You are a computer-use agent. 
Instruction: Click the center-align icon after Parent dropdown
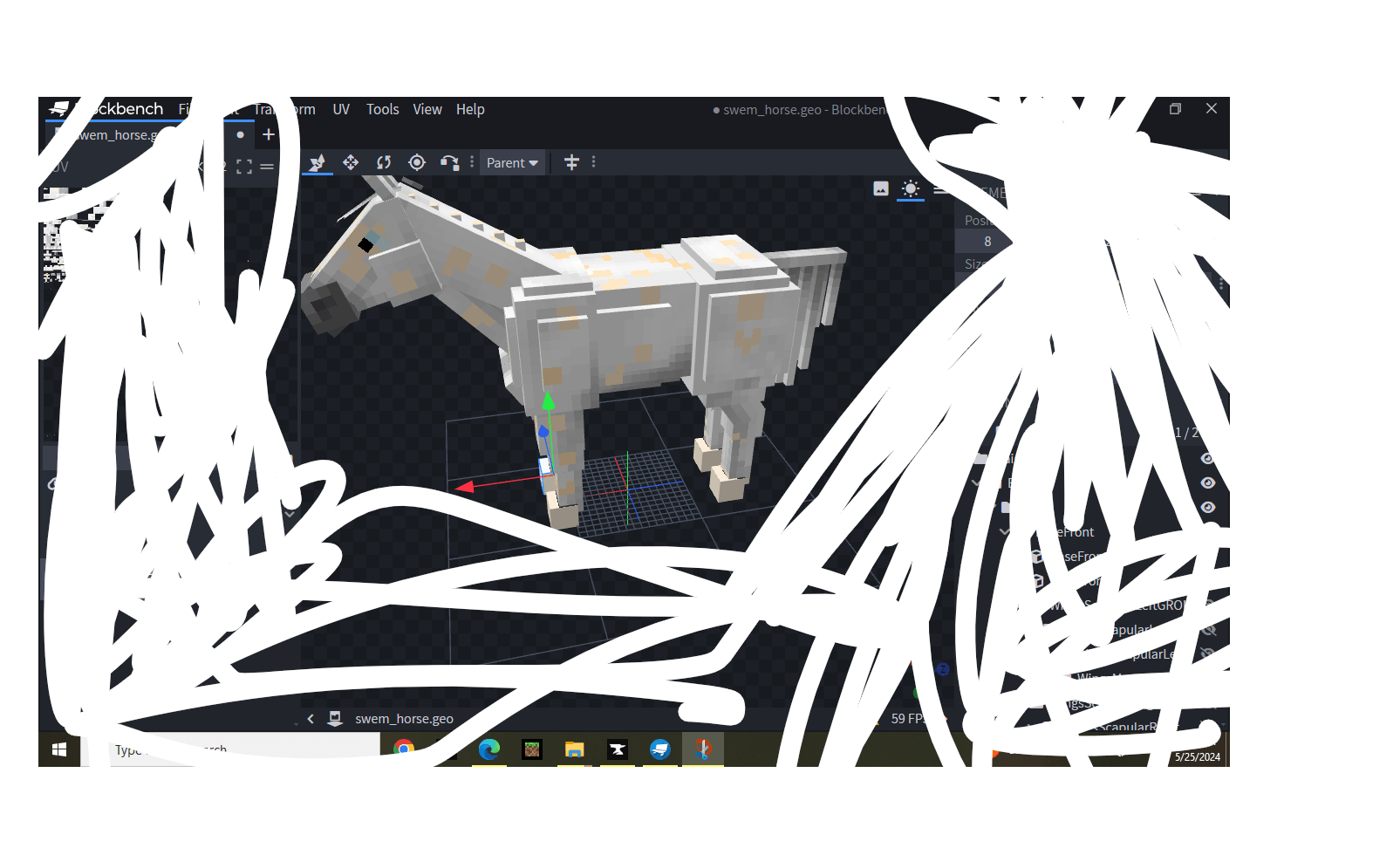[571, 162]
